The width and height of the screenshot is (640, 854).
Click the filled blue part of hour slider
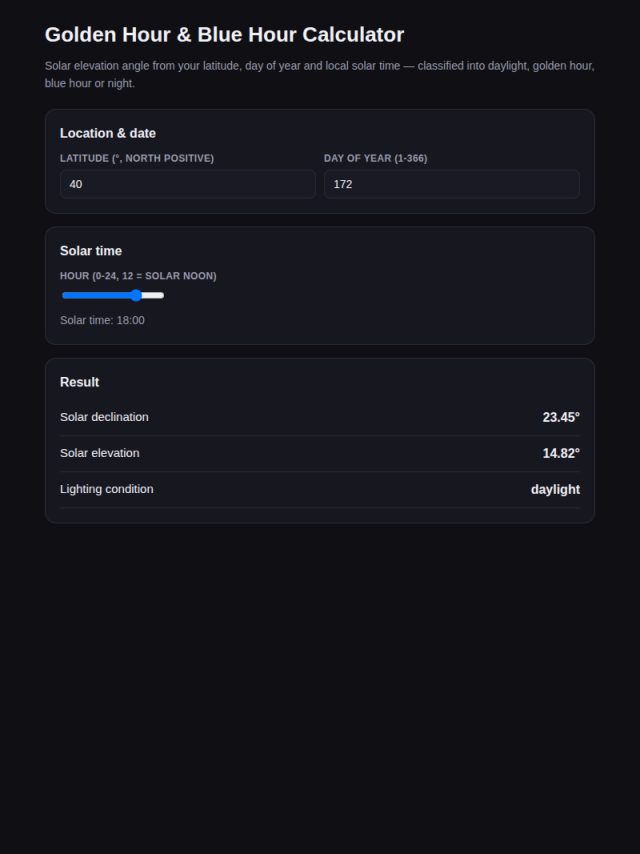96,295
